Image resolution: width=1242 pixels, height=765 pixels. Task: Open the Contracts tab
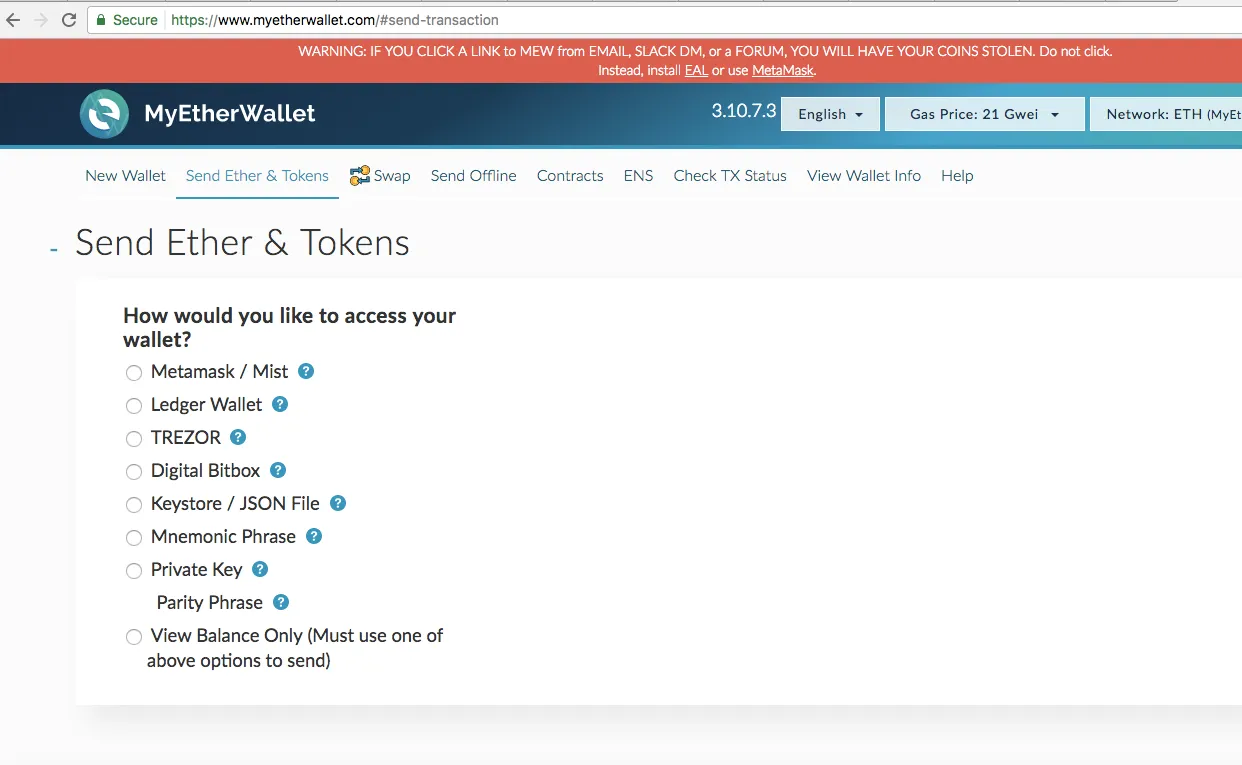[x=570, y=176]
